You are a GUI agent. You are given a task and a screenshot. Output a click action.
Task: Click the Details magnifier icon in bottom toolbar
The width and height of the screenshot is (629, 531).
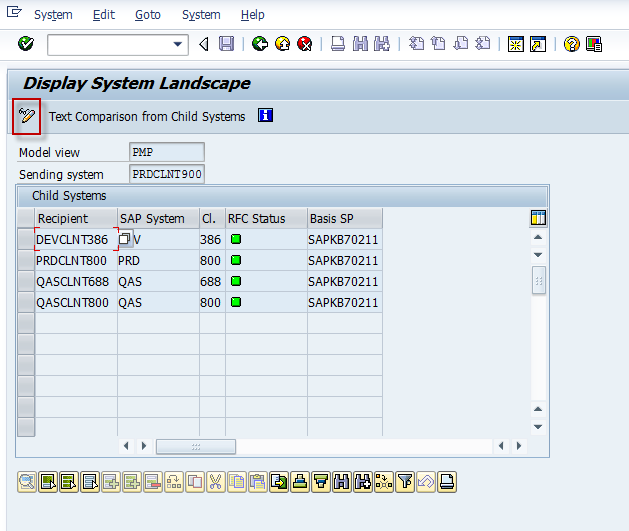27,482
